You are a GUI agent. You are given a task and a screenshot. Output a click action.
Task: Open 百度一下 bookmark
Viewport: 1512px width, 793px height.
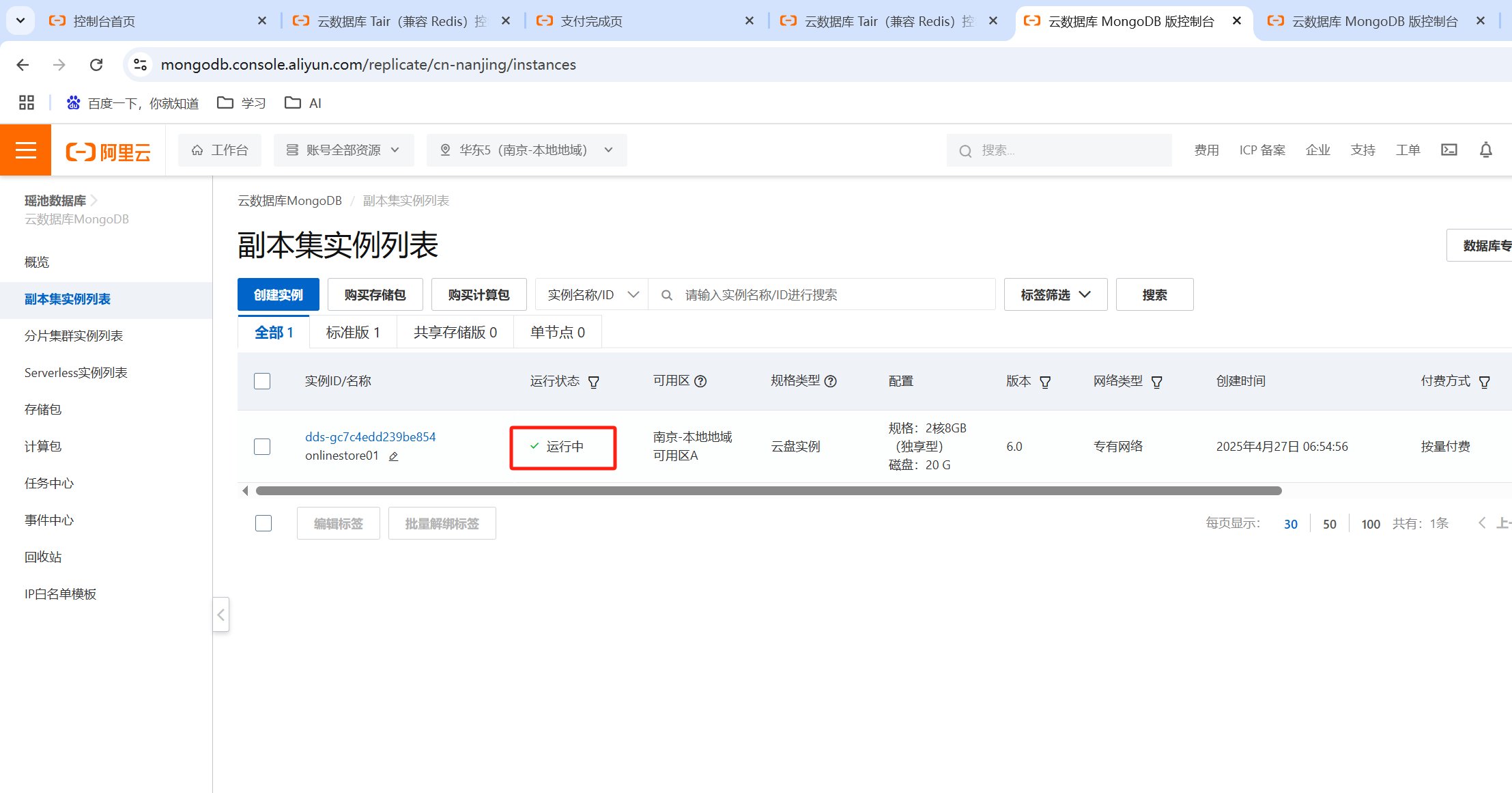click(x=132, y=103)
